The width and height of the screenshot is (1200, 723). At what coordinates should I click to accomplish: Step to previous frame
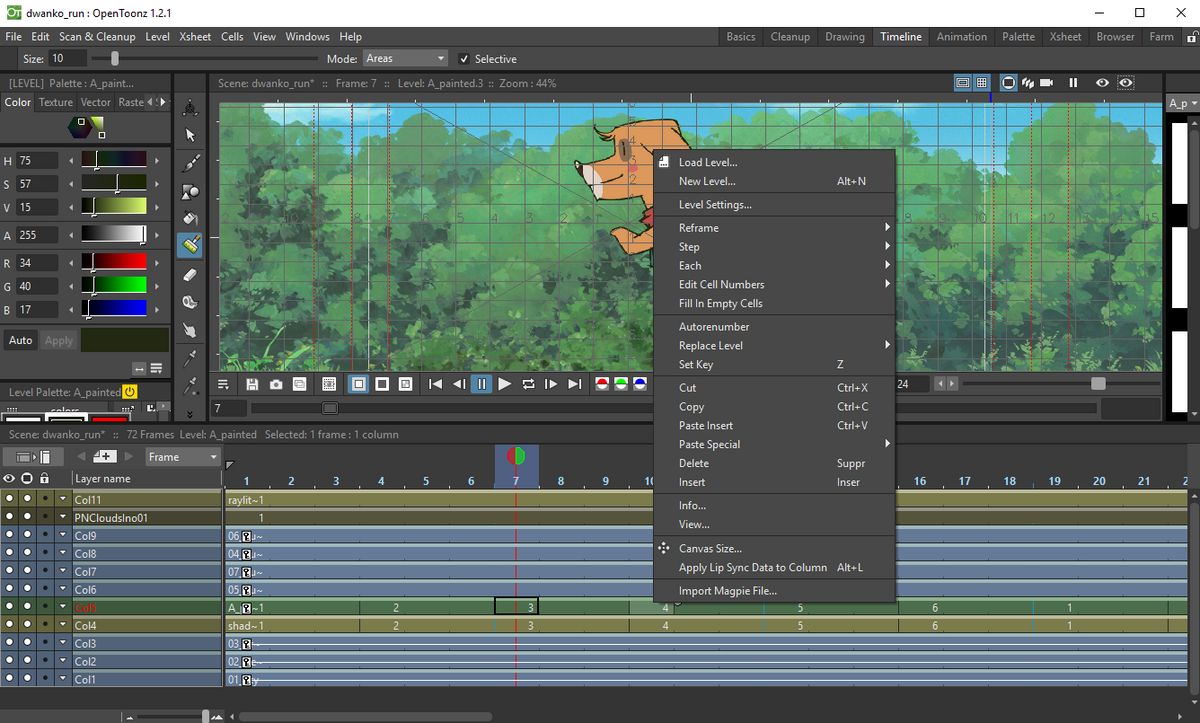pyautogui.click(x=458, y=384)
